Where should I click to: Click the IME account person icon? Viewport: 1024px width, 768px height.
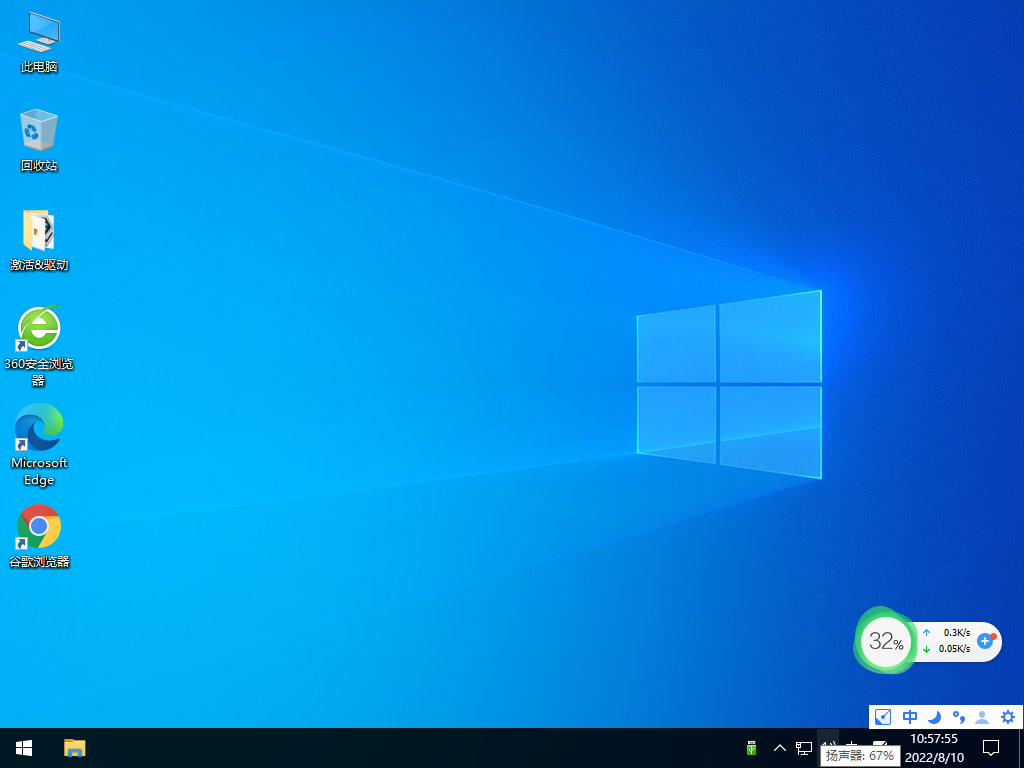(x=982, y=717)
